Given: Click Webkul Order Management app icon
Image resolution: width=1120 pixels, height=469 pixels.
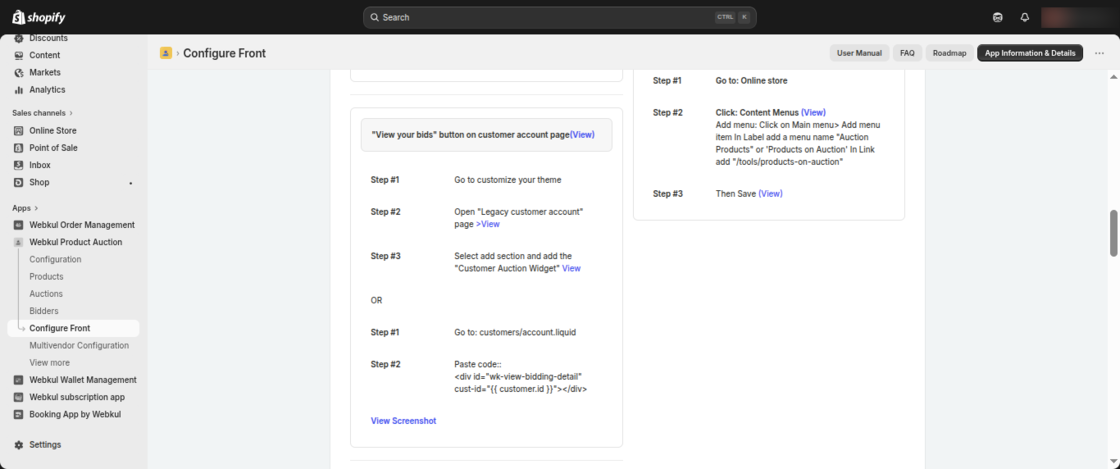Looking at the screenshot, I should (x=19, y=225).
